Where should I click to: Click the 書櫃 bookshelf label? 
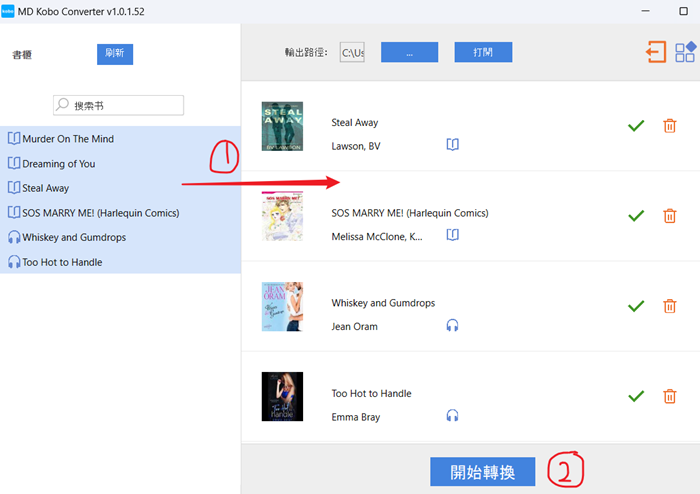[22, 54]
